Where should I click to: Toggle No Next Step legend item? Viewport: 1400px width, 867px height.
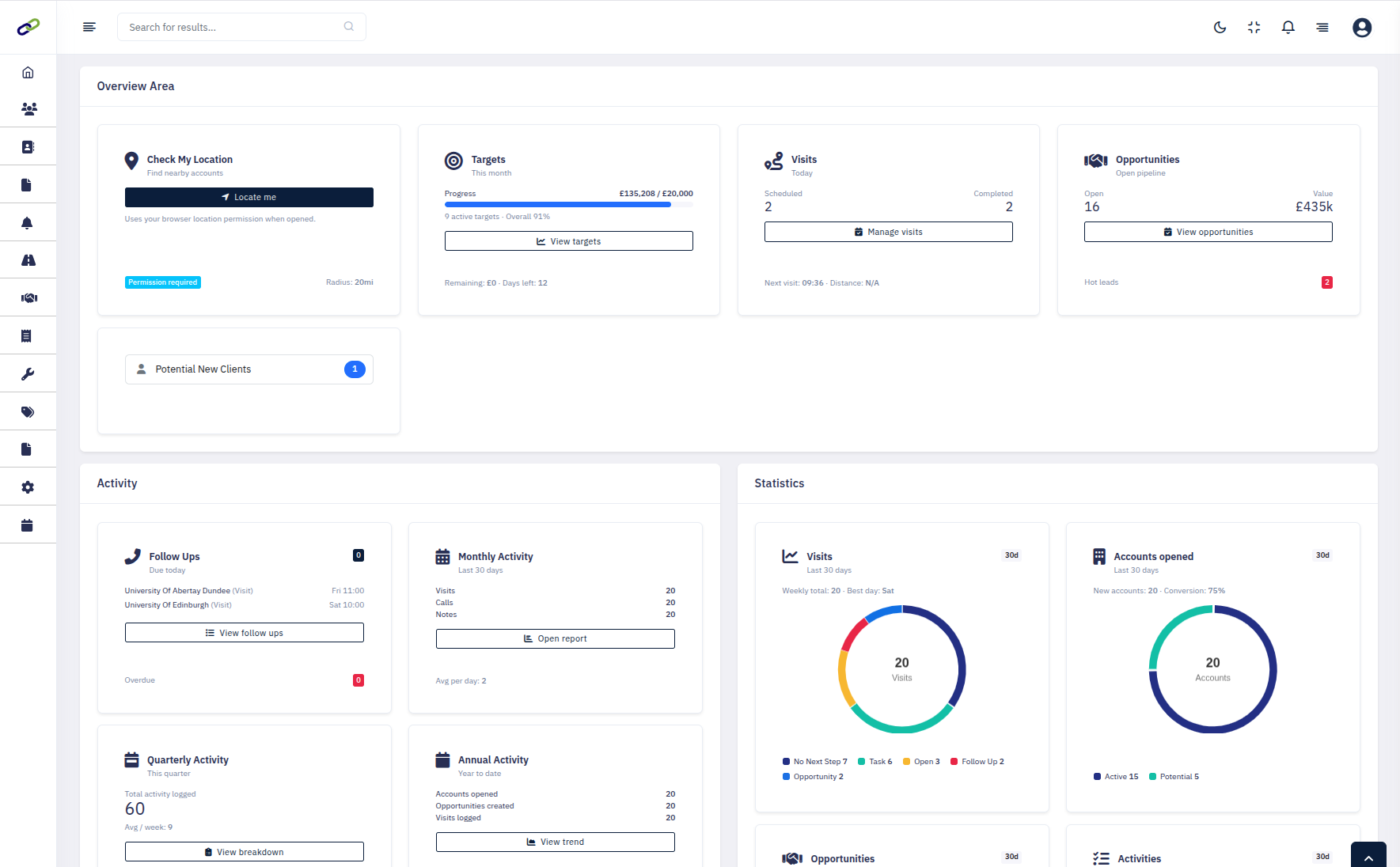tap(815, 762)
